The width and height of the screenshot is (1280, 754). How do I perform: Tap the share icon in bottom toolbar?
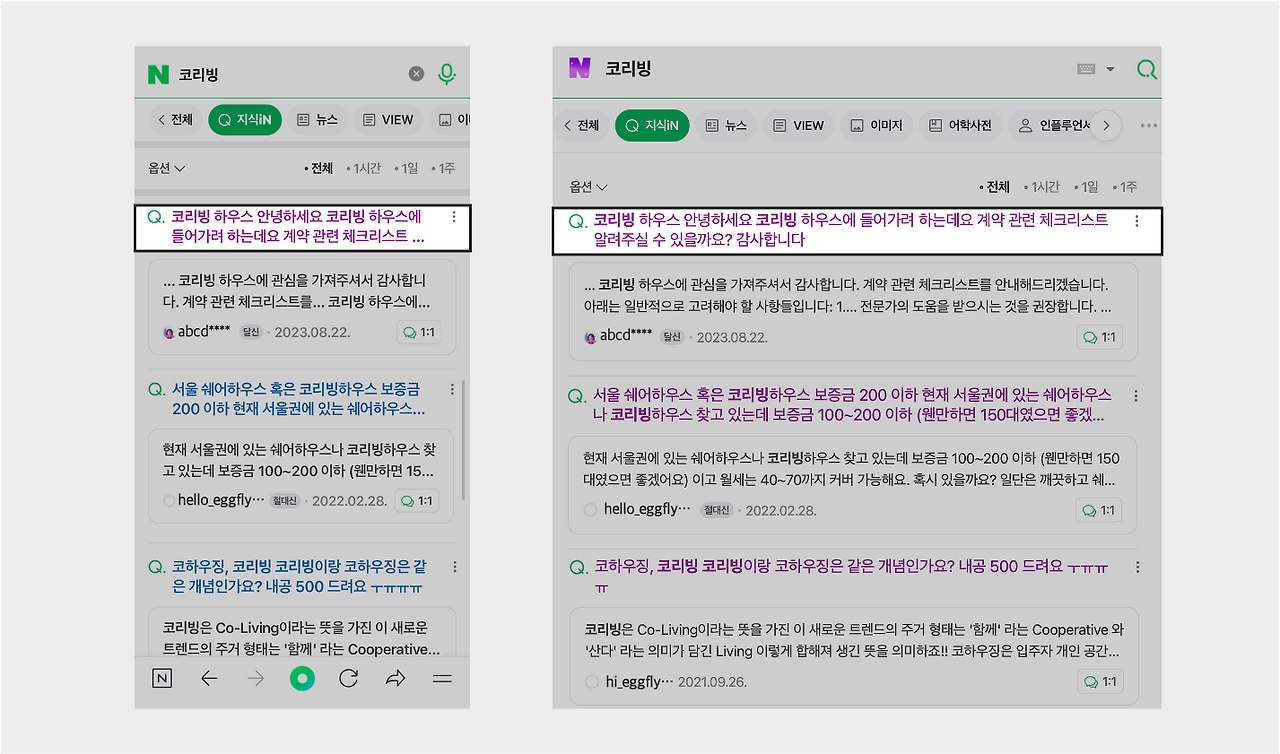[x=395, y=679]
